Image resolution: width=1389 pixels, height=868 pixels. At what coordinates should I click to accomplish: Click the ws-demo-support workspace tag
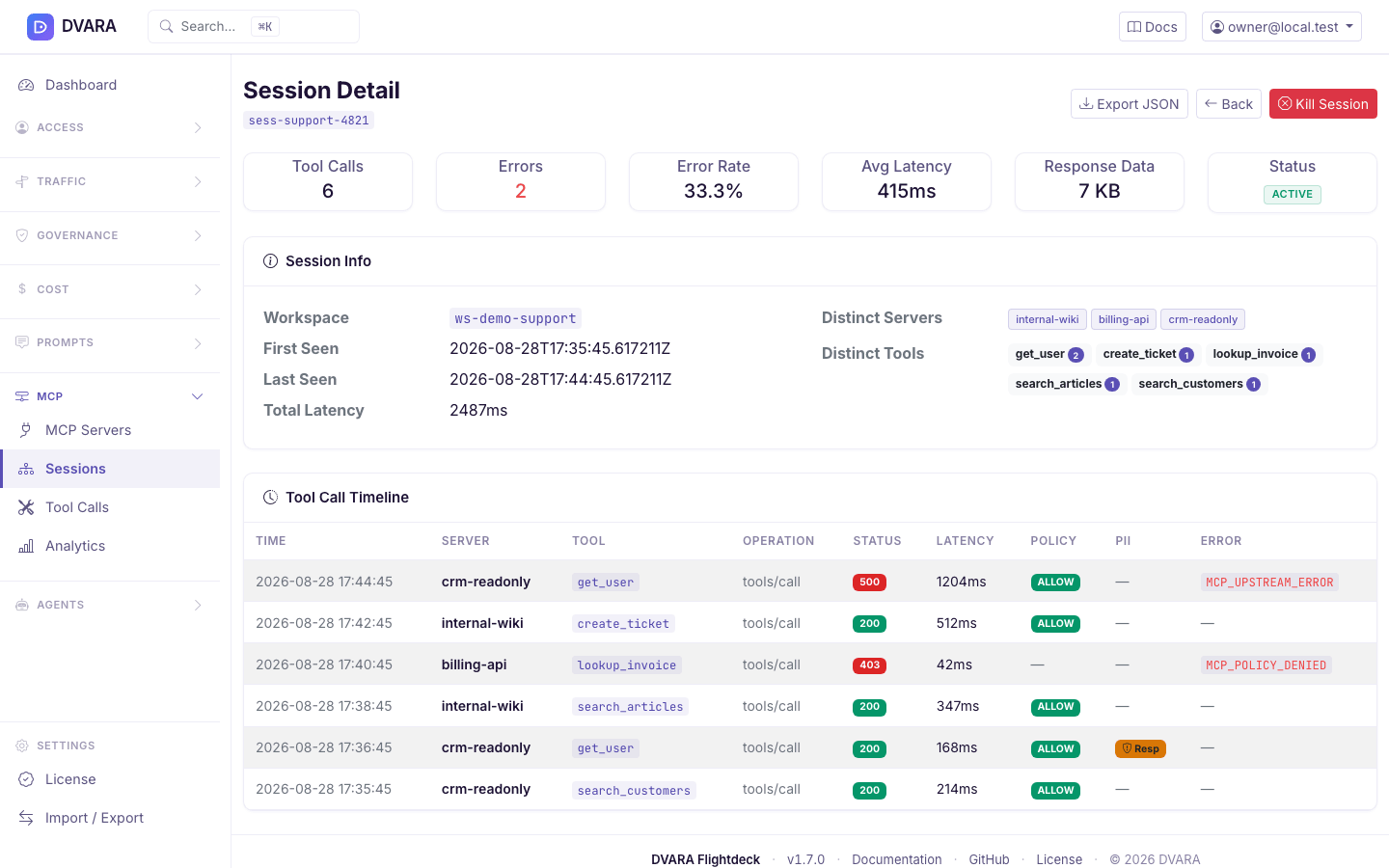tap(515, 318)
